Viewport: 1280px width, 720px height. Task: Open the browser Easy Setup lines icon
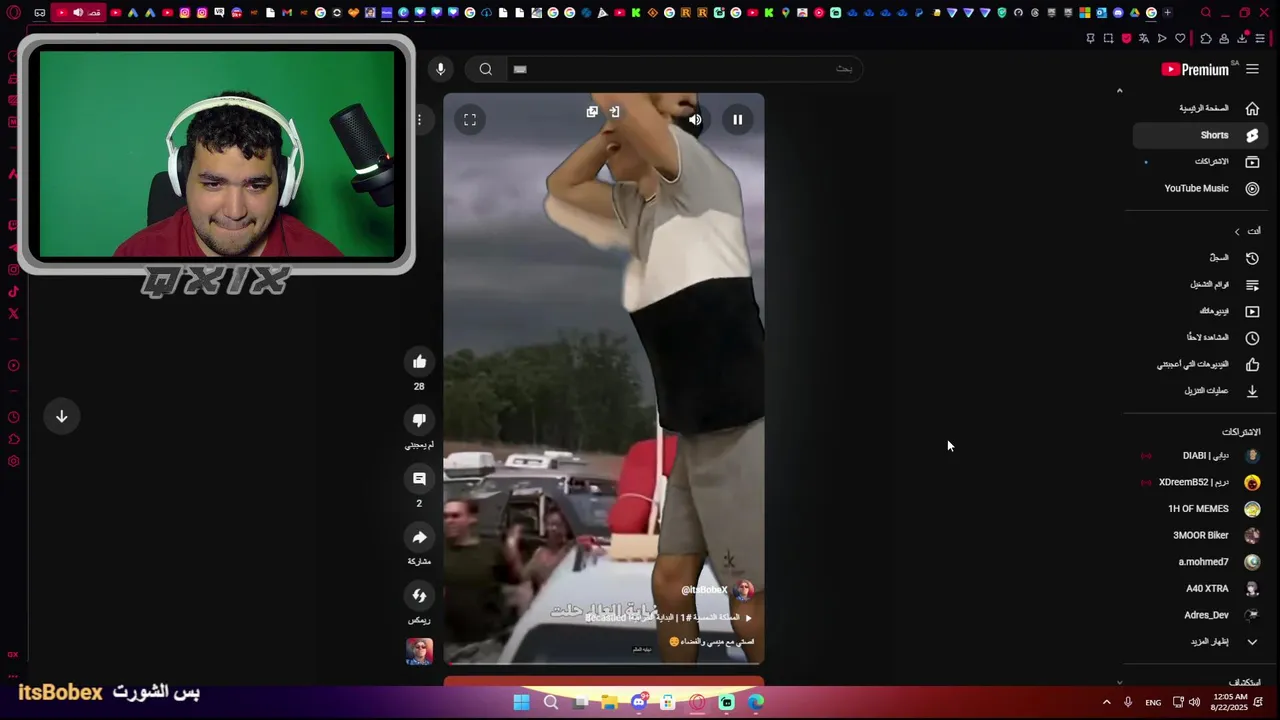tap(1261, 39)
